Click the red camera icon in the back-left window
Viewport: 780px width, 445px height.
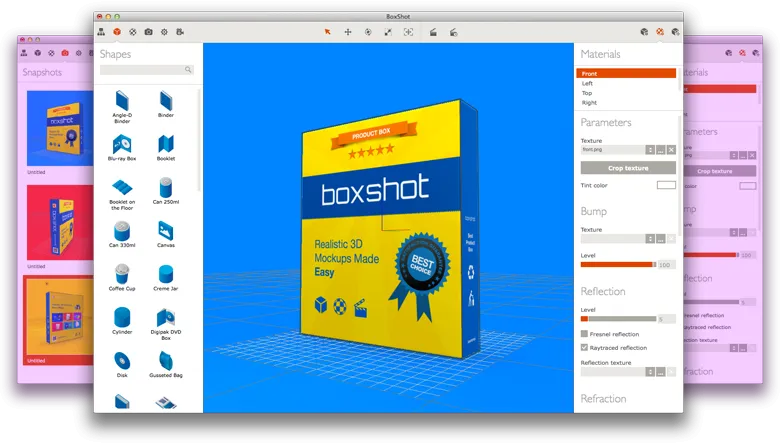pos(65,53)
